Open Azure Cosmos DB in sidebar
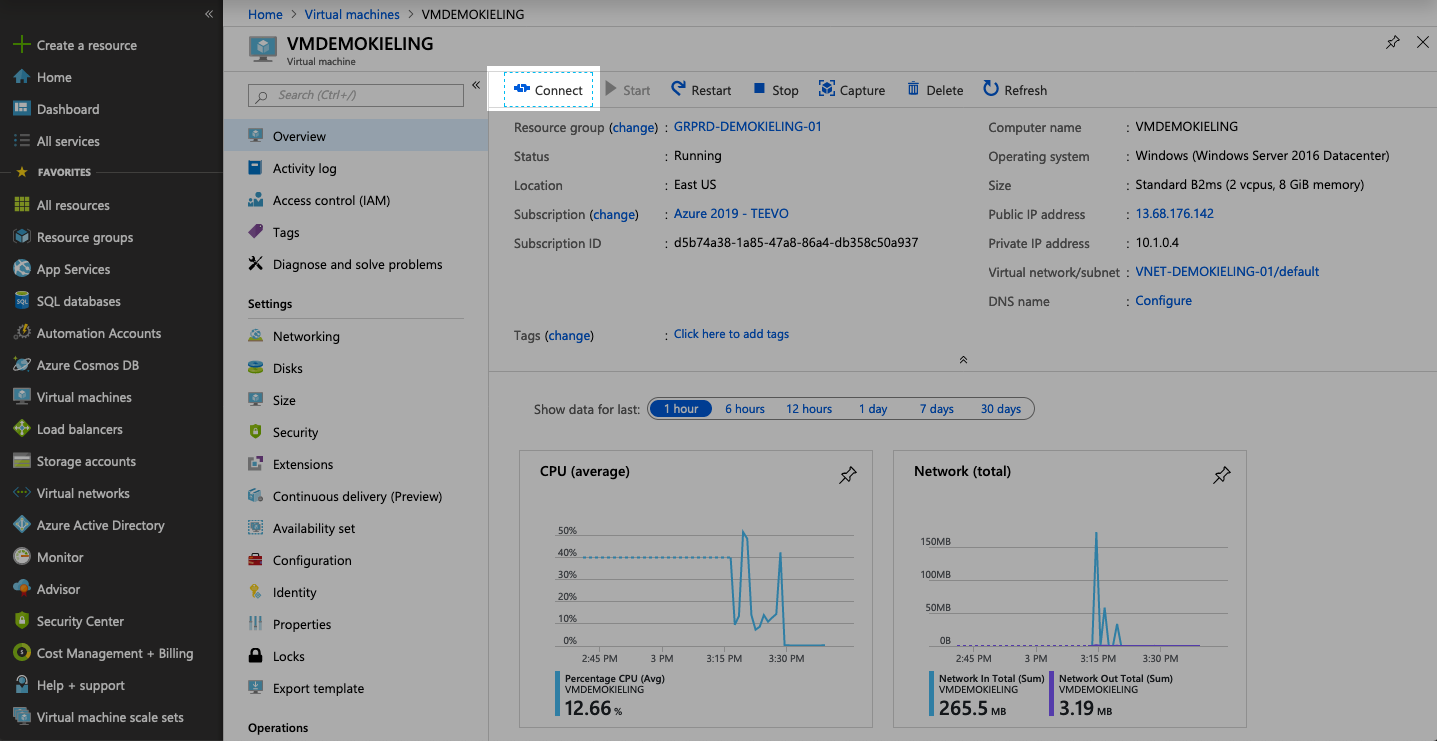 pyautogui.click(x=88, y=365)
